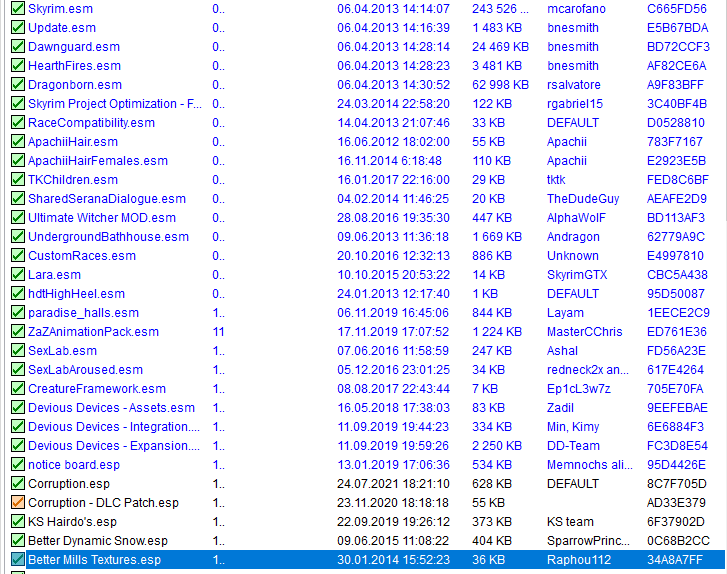Disable the ApachiiHair.esm checkbox
Image resolution: width=727 pixels, height=574 pixels.
pyautogui.click(x=18, y=142)
